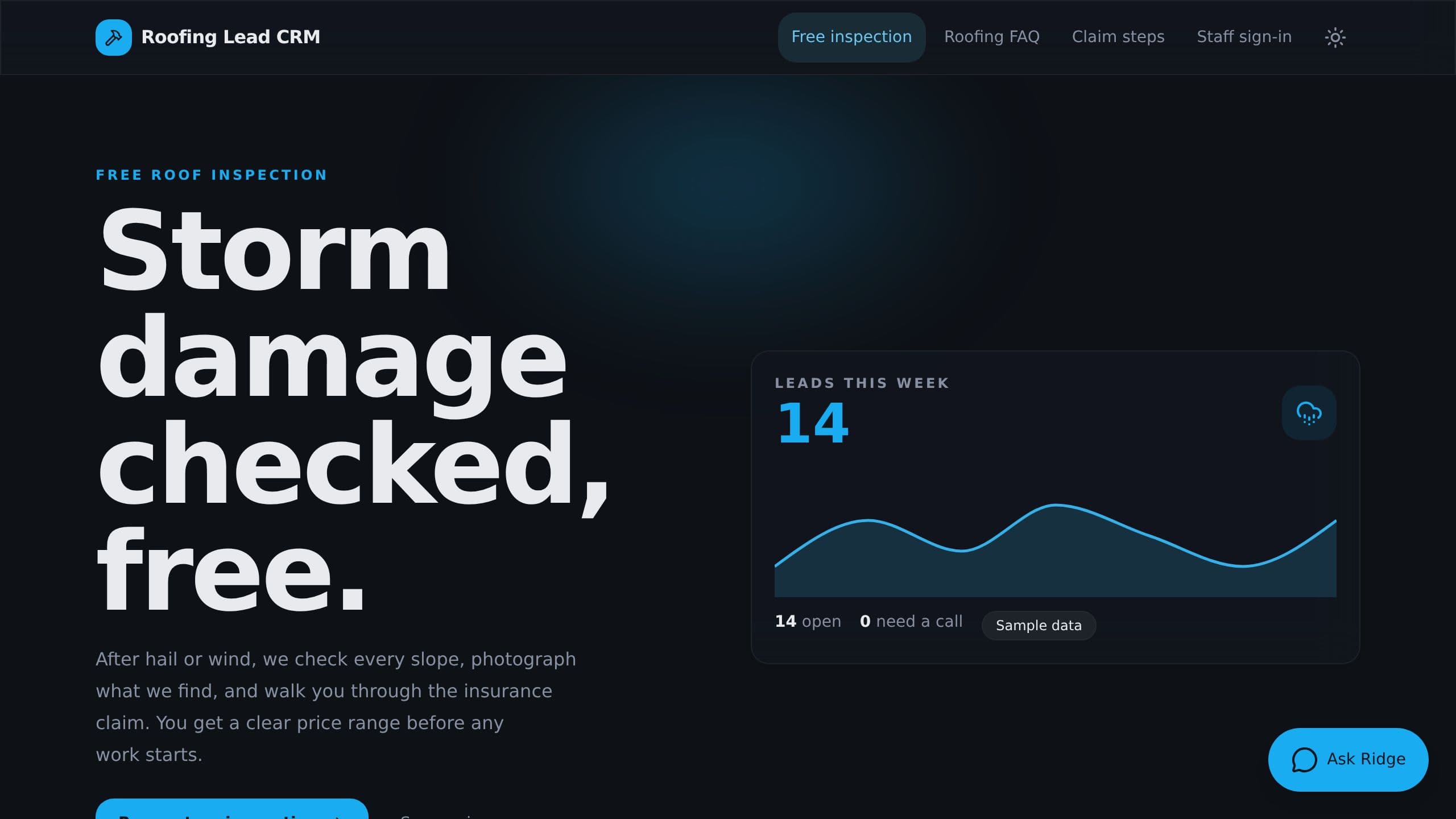Viewport: 1456px width, 819px height.
Task: Go to Claim steps
Action: tap(1118, 38)
